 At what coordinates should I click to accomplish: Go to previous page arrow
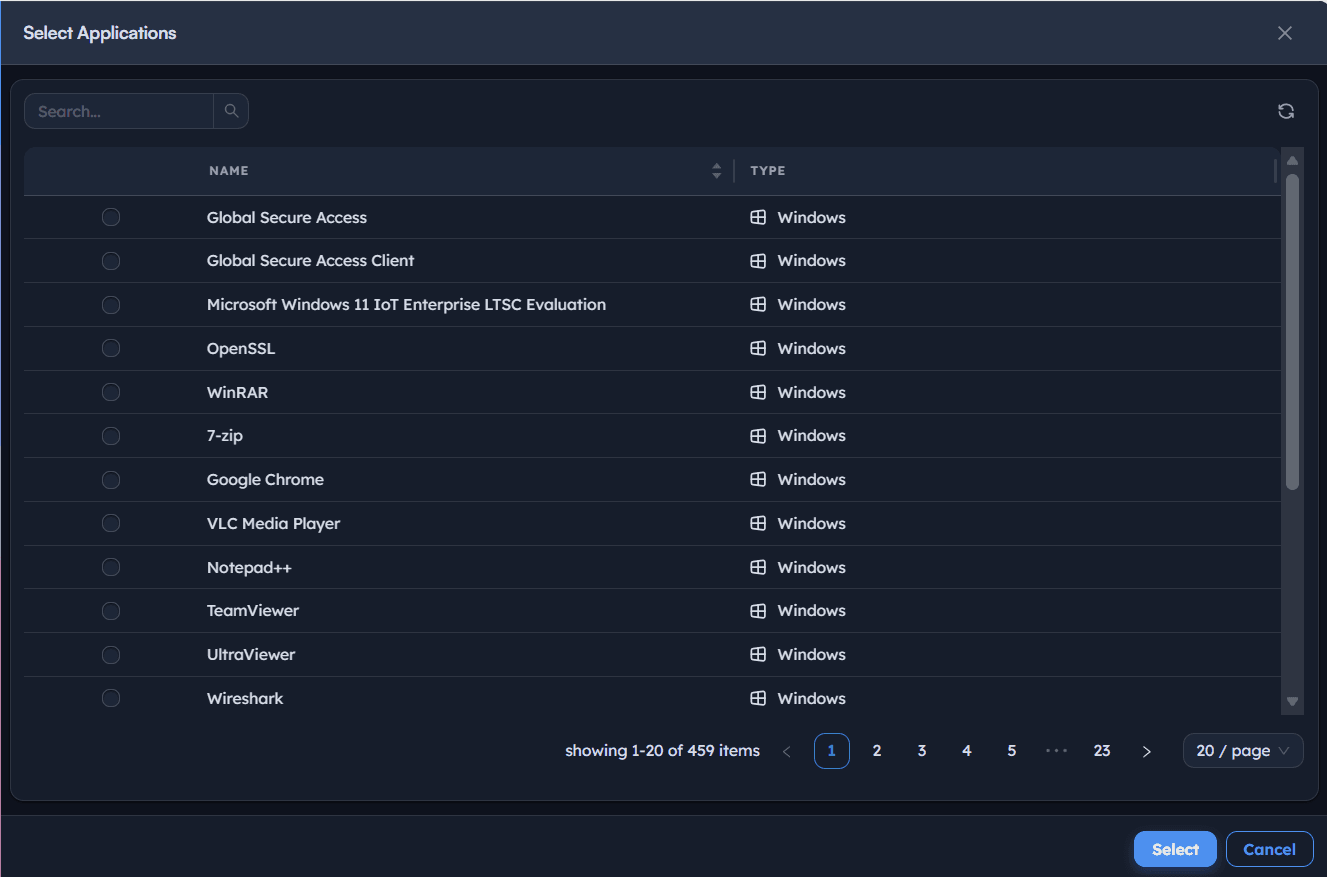[x=787, y=751]
